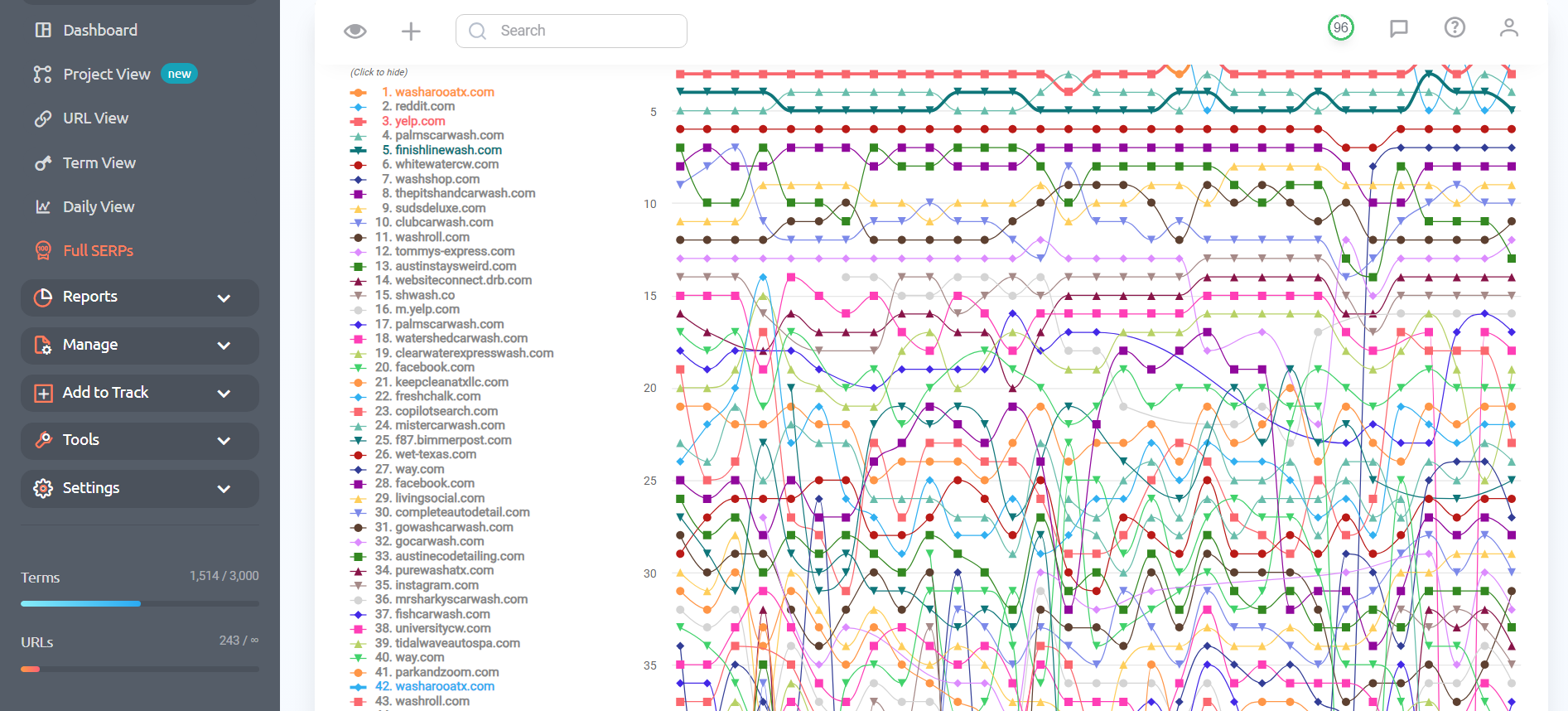This screenshot has height=711, width=1568.
Task: Toggle visibility of 42. washarooatx.com series
Action: coord(434,686)
